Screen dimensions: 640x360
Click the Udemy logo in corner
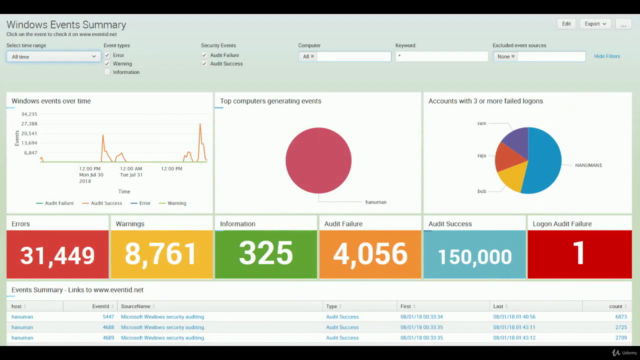624,353
